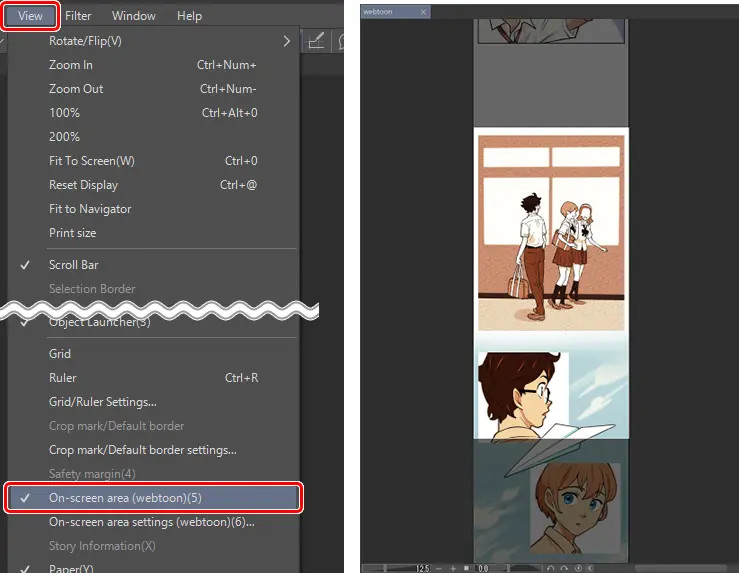Select Fit To Screen menu entry
The height and width of the screenshot is (573, 739).
pyautogui.click(x=91, y=161)
